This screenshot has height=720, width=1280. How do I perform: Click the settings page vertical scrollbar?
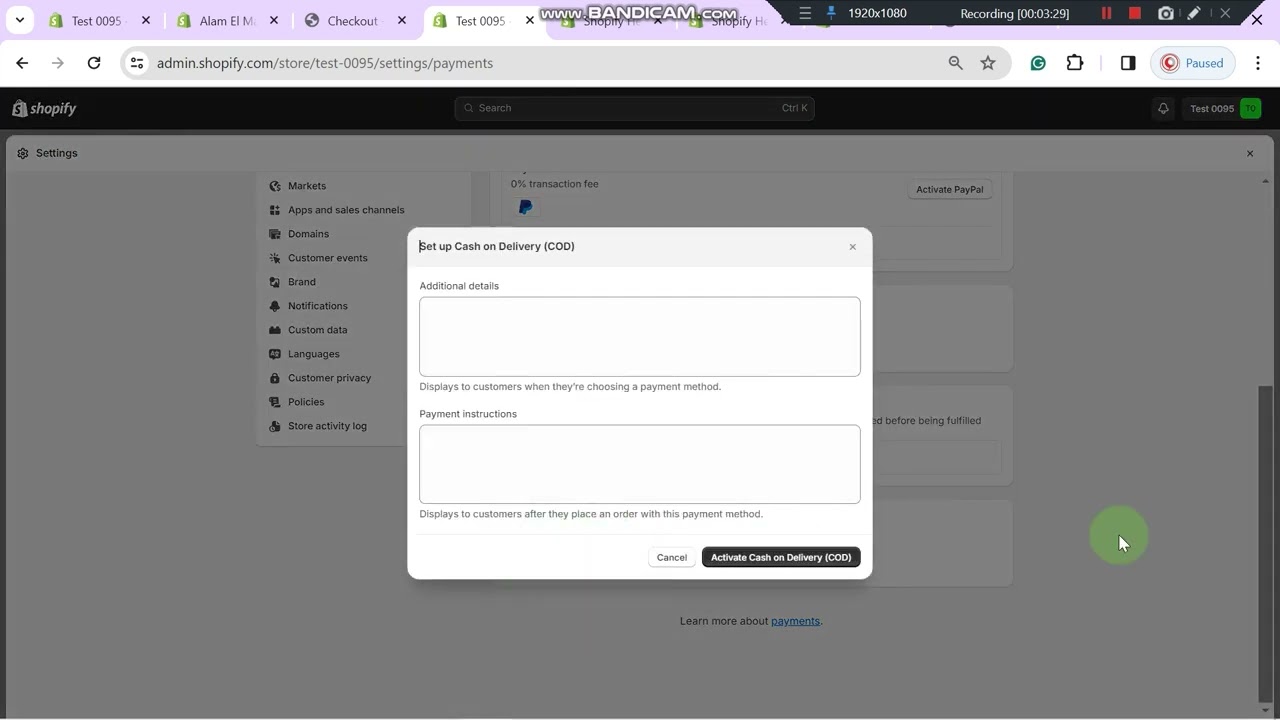(x=1266, y=544)
